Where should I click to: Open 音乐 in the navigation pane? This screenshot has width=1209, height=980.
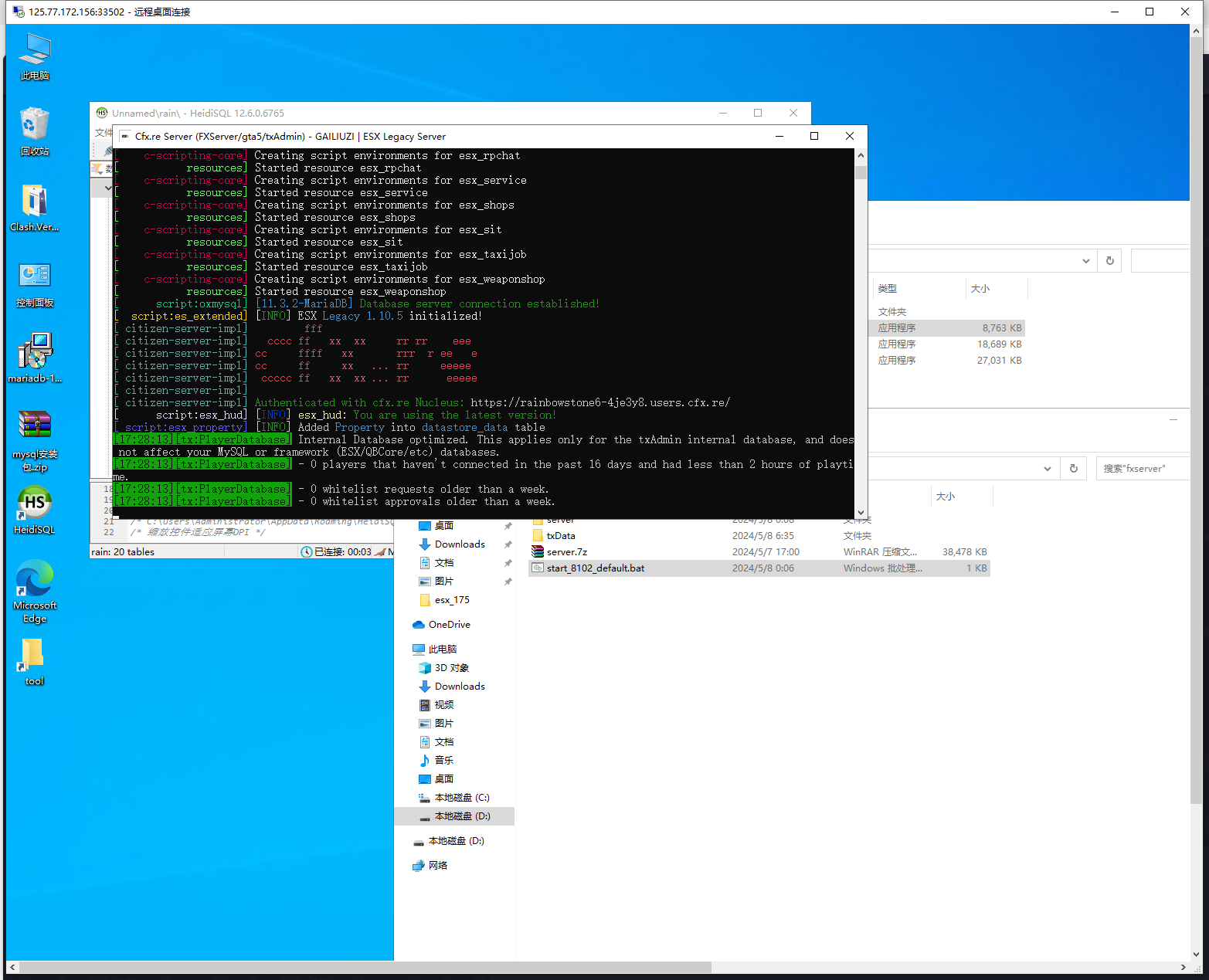444,760
